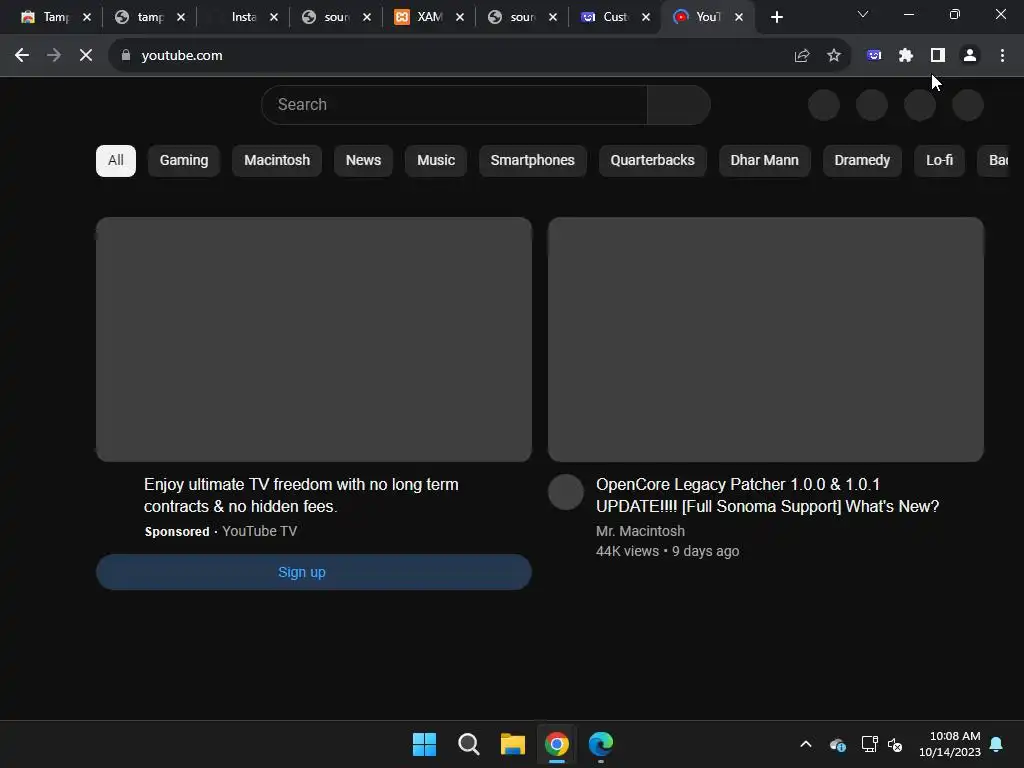Go back using the browser back arrow
Viewport: 1024px width, 768px height.
tap(22, 56)
